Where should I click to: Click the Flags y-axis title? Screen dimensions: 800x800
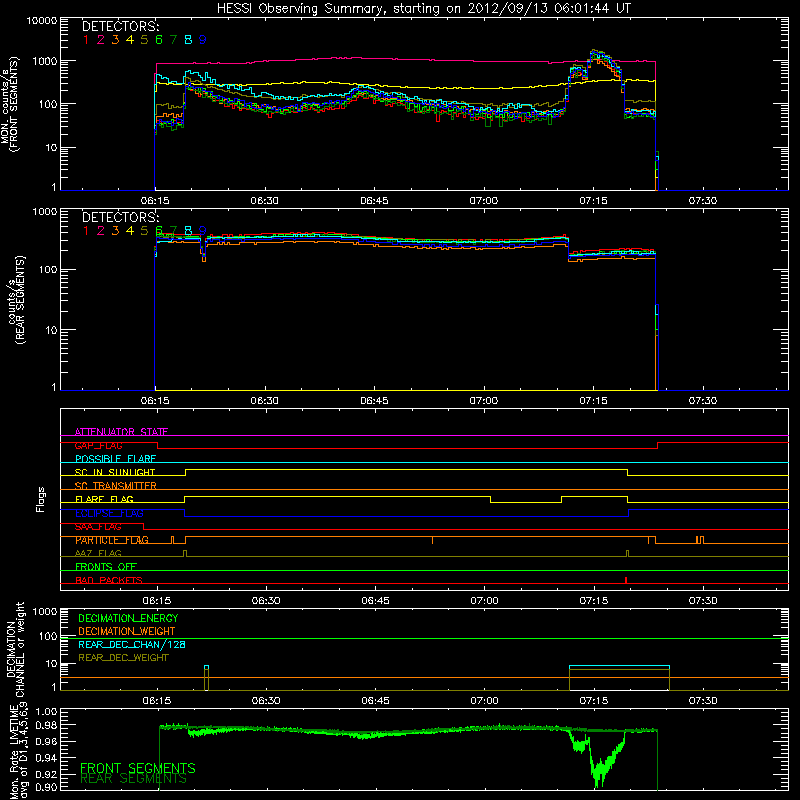coord(41,499)
